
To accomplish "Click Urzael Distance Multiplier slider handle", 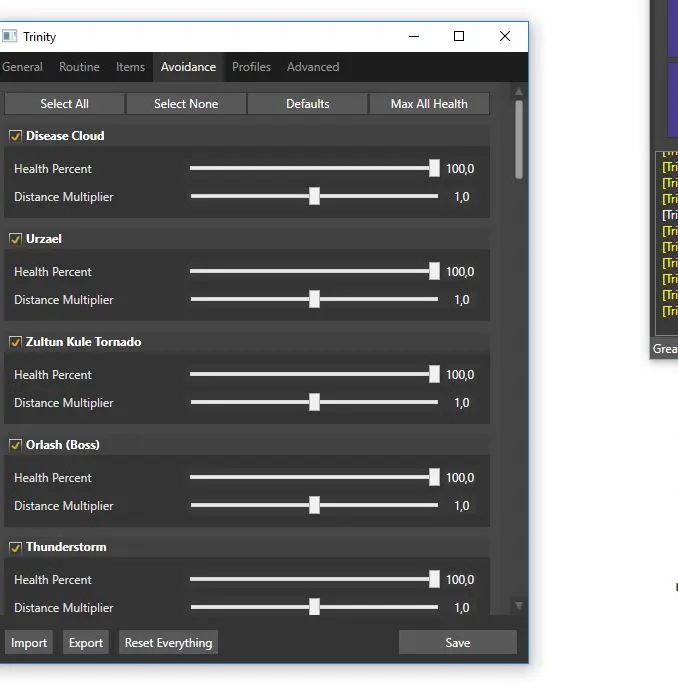I will tap(315, 299).
